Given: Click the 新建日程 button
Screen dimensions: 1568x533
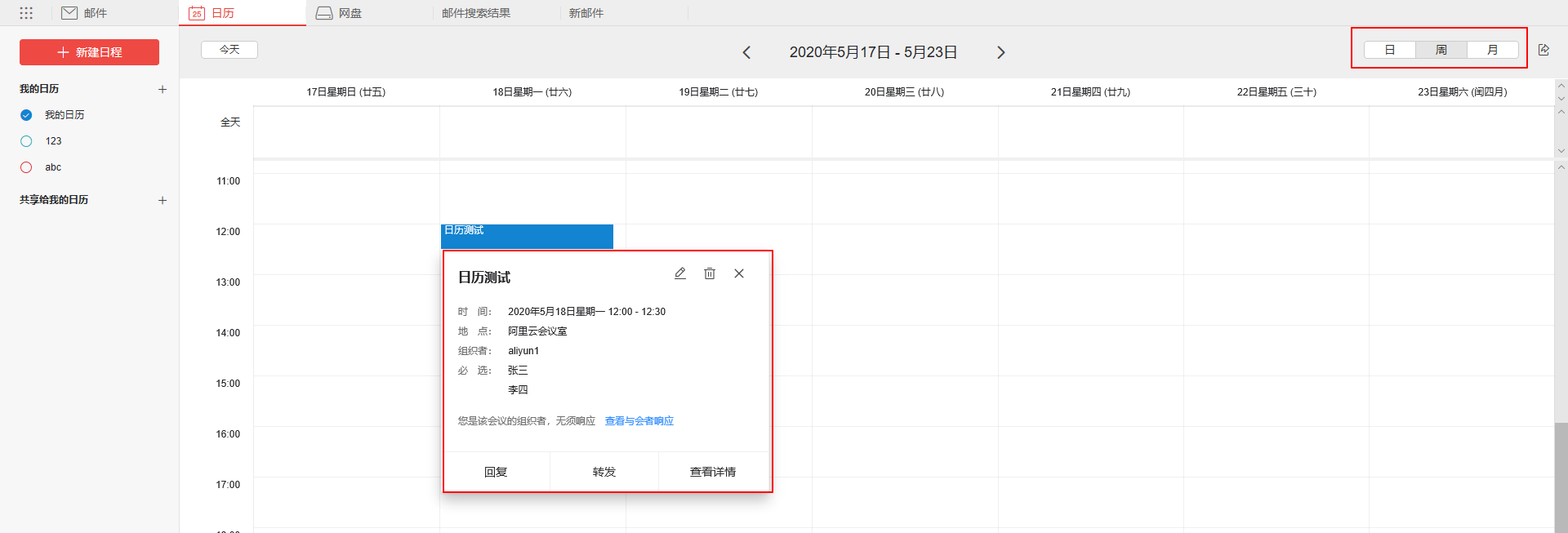Looking at the screenshot, I should point(89,52).
